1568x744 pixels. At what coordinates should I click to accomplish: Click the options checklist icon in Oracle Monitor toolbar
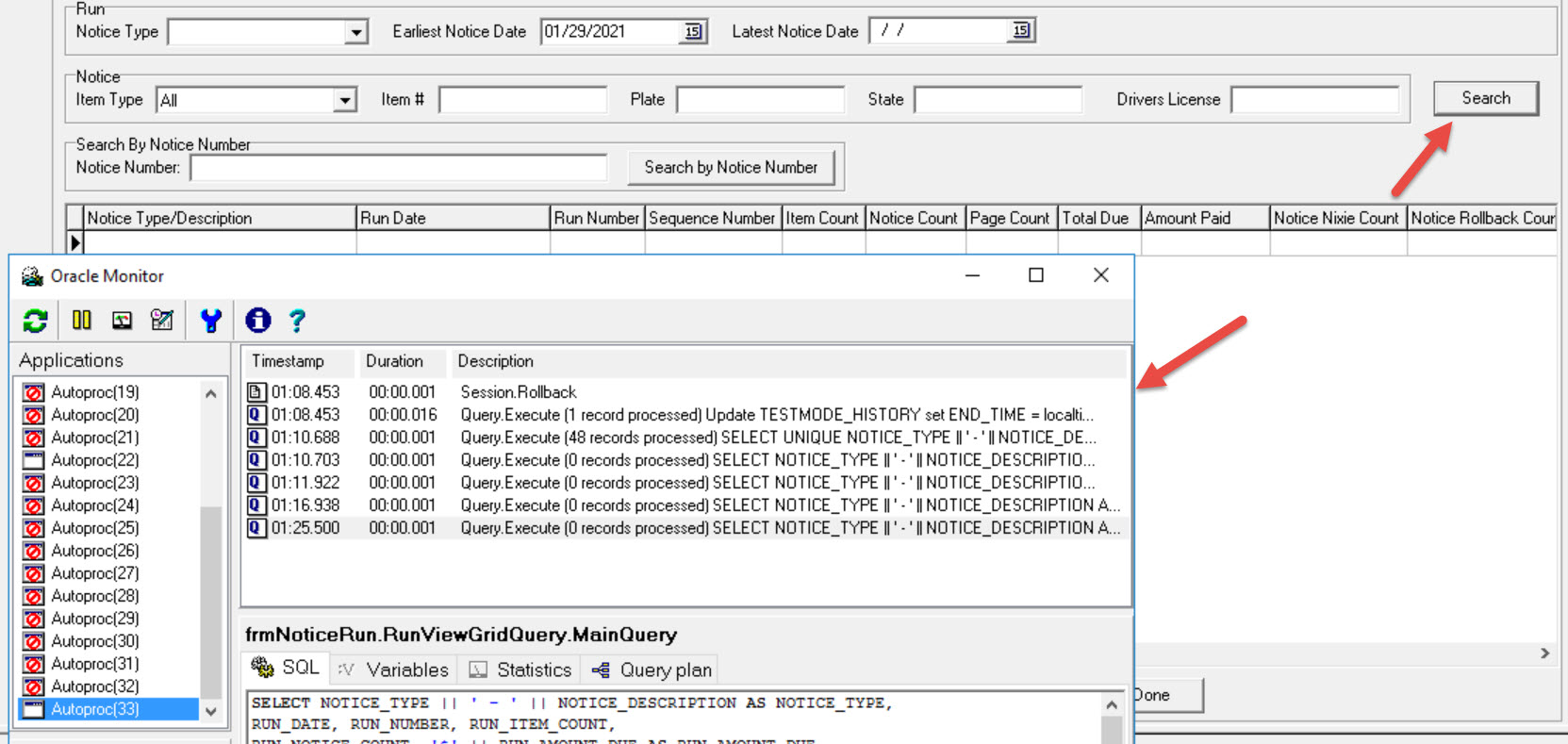pos(162,321)
